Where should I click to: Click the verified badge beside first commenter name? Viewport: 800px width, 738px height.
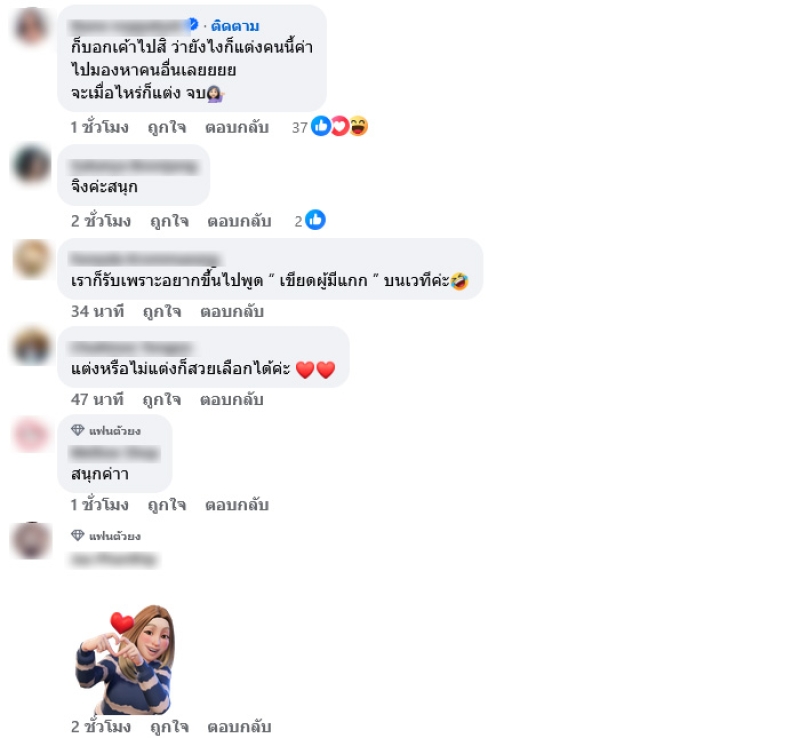click(x=192, y=24)
